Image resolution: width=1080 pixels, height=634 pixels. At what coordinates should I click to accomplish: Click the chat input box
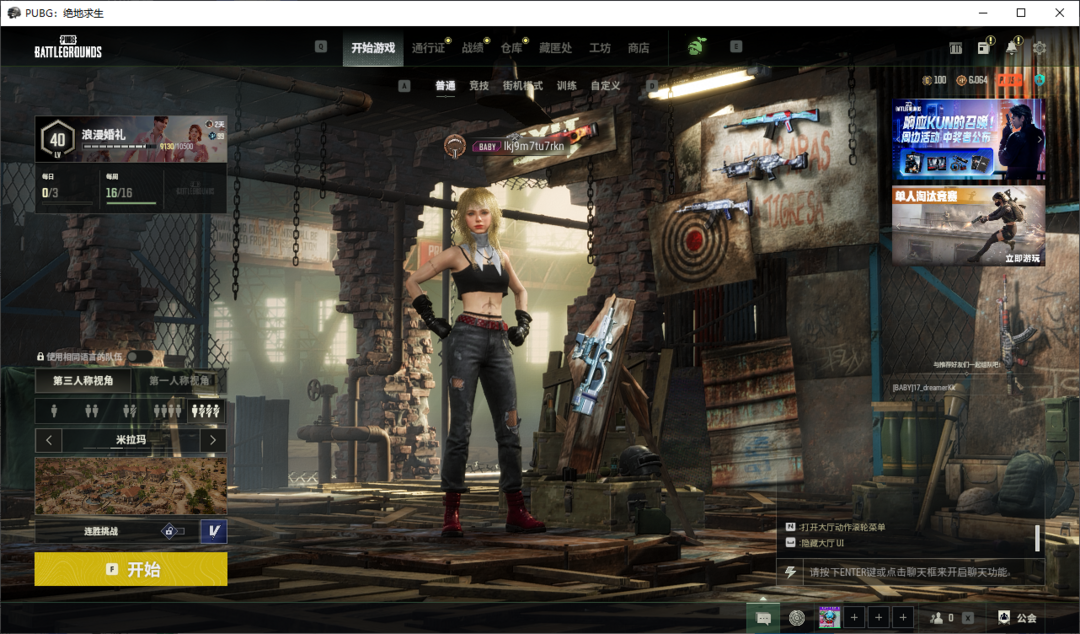[923, 572]
